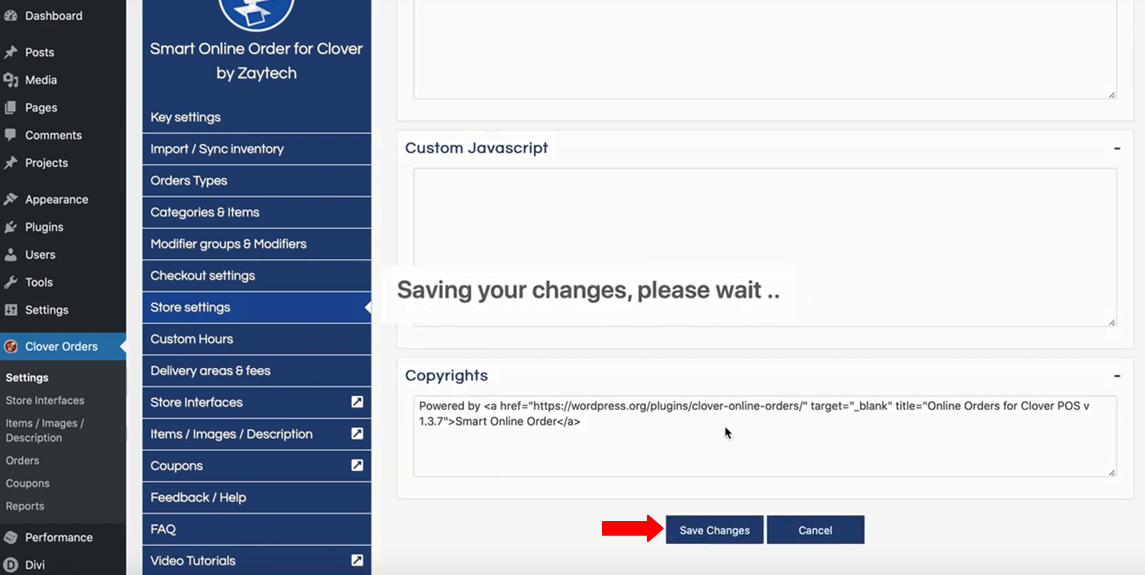
Task: Open Key settings in plugin menu
Action: [x=256, y=117]
